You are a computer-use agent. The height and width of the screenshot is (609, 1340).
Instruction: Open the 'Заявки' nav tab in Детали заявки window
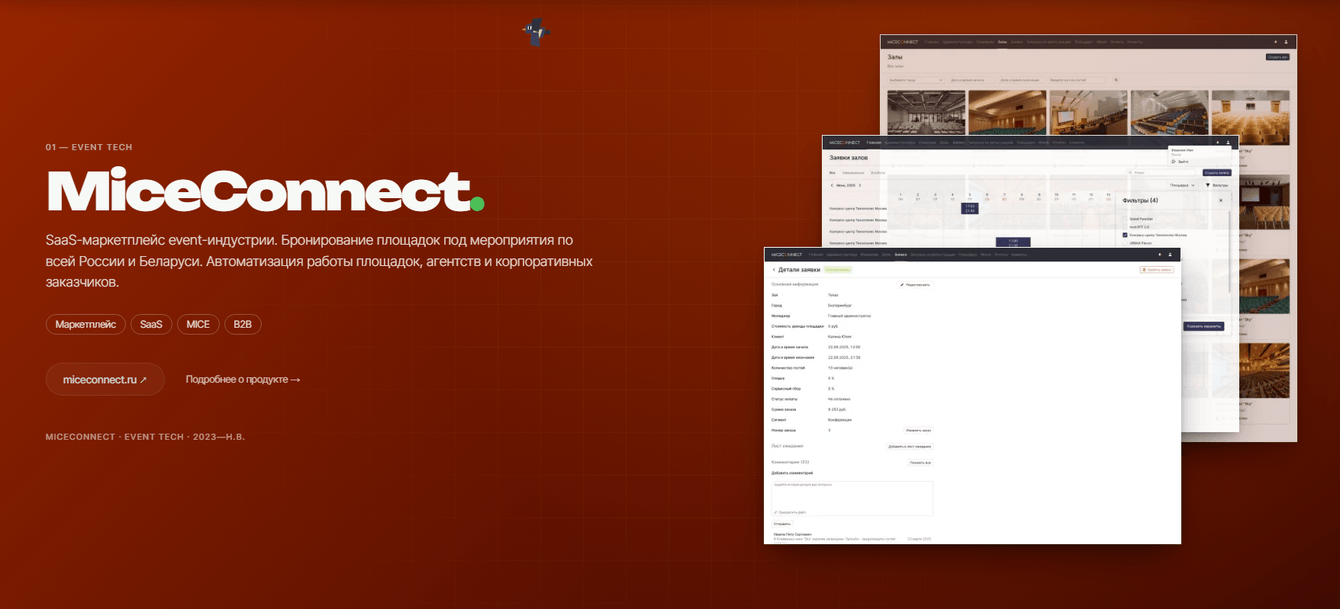(x=900, y=255)
